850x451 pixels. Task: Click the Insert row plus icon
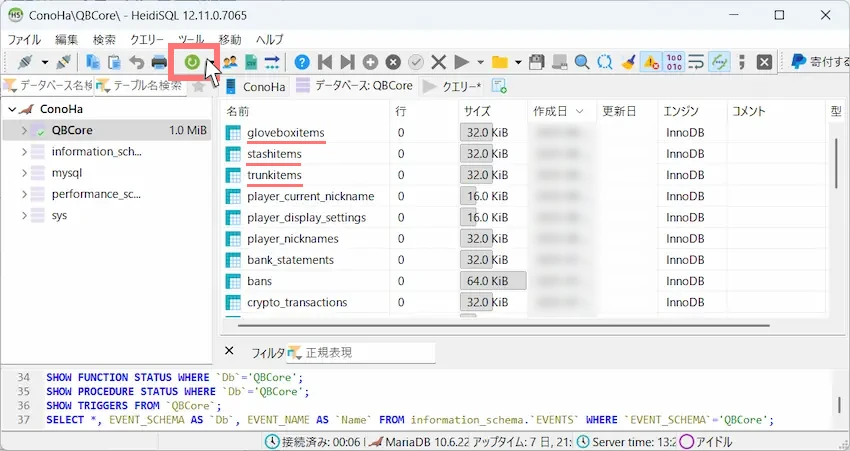point(370,62)
